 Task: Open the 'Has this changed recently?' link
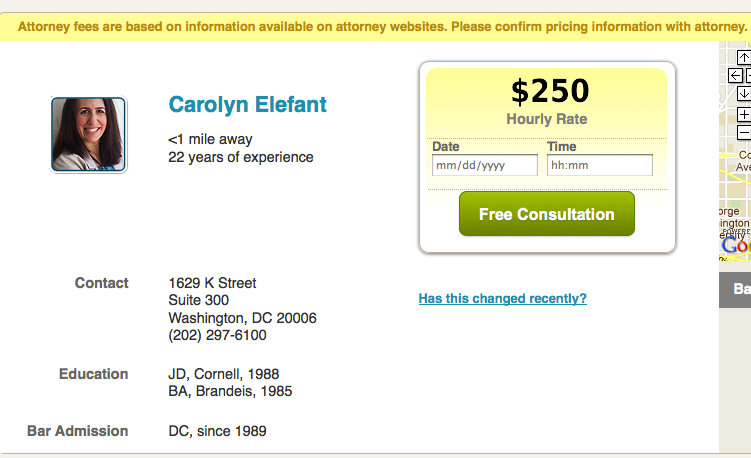tap(502, 298)
